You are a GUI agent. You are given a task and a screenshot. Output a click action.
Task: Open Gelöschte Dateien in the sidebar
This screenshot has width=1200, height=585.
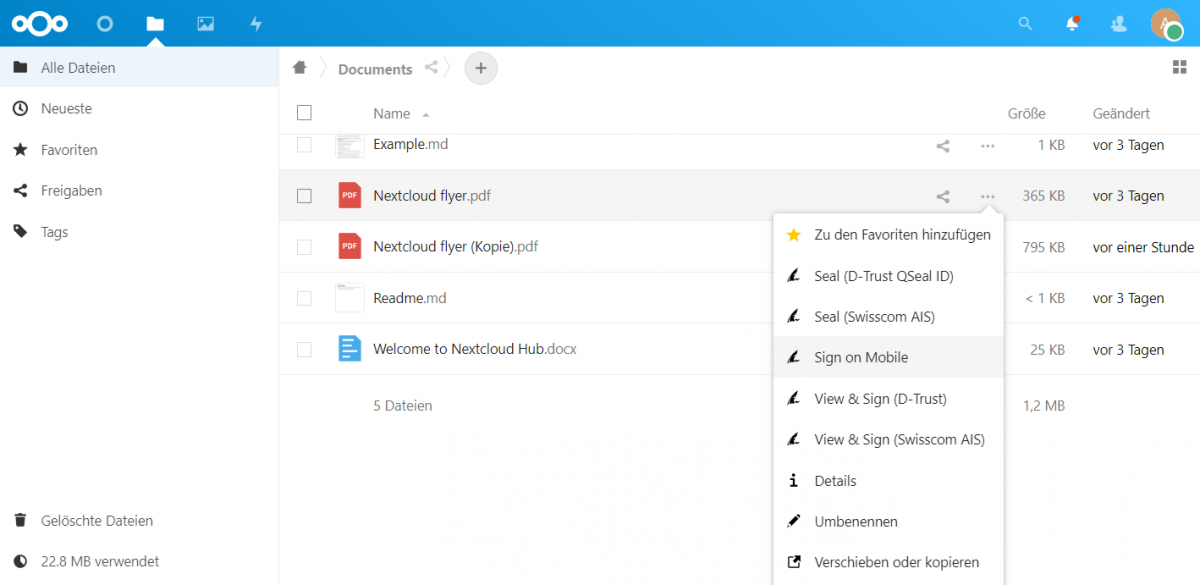[x=96, y=521]
